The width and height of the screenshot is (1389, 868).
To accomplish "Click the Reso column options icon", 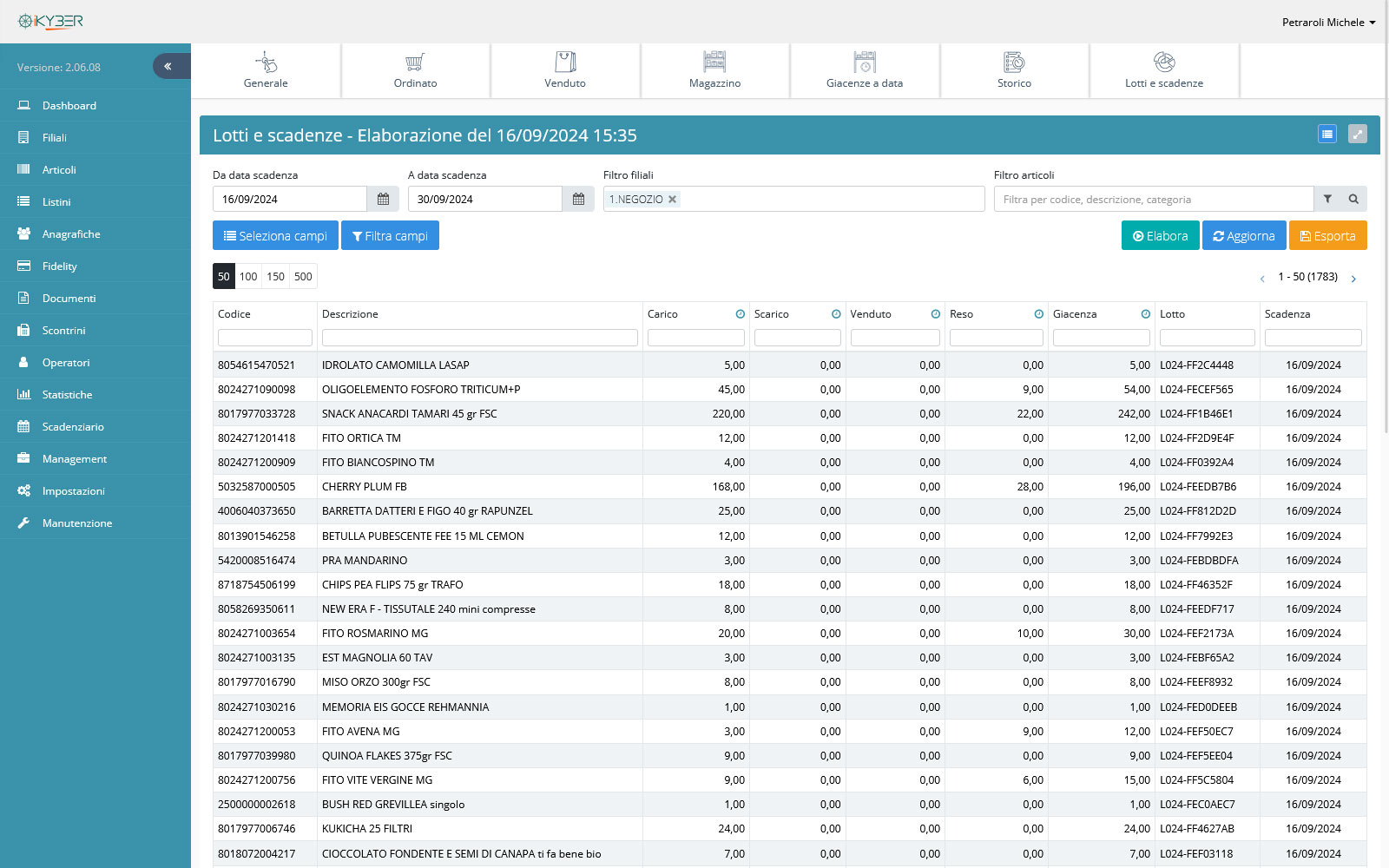I will tap(1039, 314).
